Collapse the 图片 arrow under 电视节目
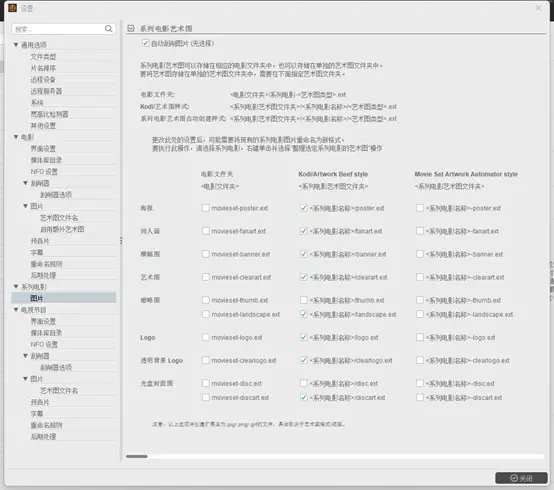 point(25,379)
